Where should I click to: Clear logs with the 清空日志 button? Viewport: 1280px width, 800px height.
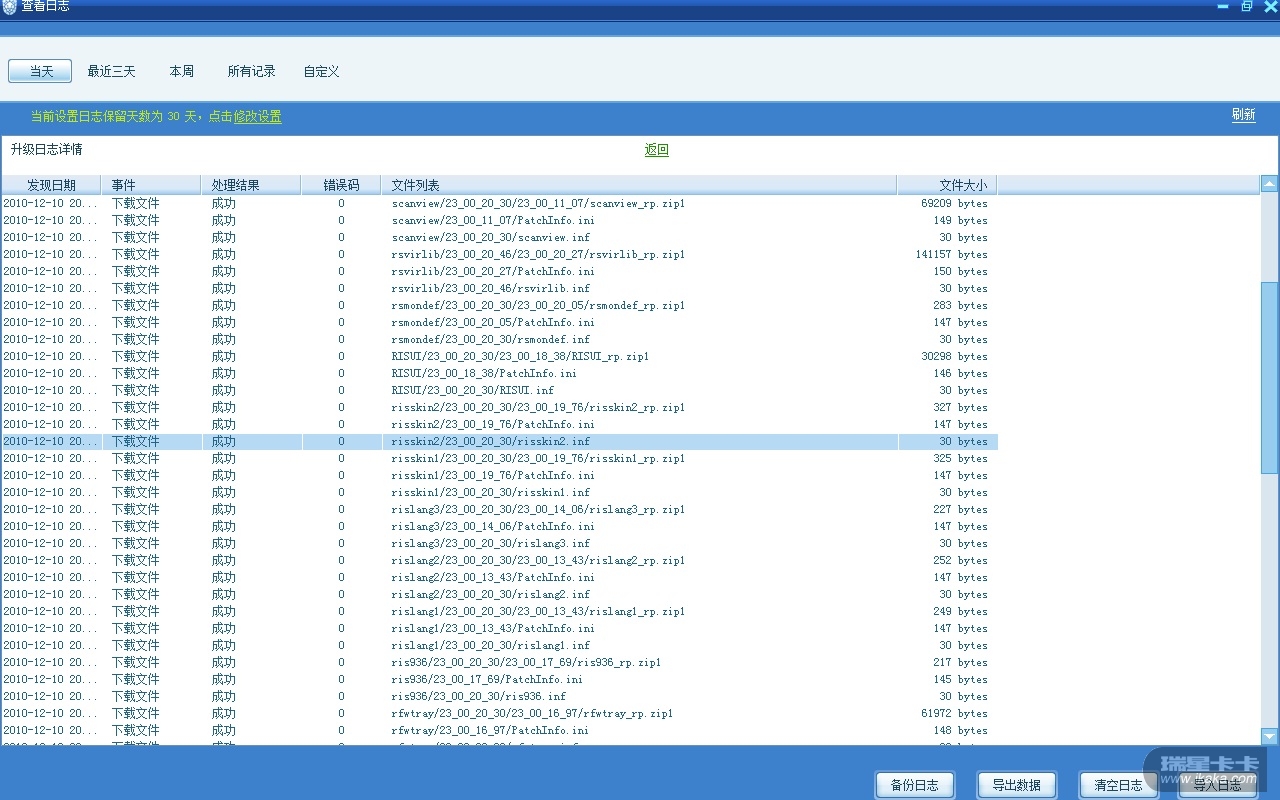click(x=1119, y=785)
